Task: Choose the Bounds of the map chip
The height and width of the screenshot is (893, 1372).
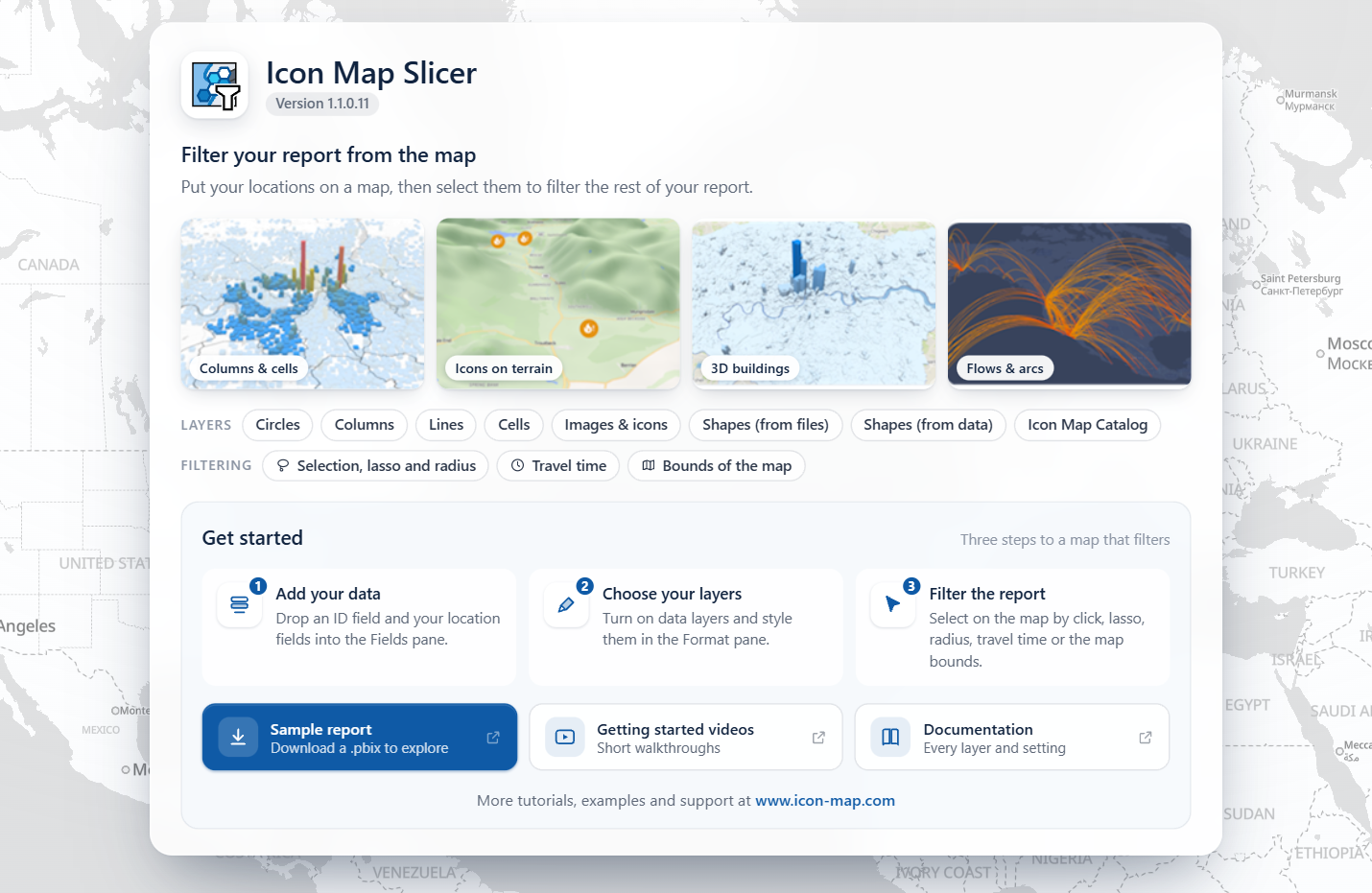Action: [717, 466]
